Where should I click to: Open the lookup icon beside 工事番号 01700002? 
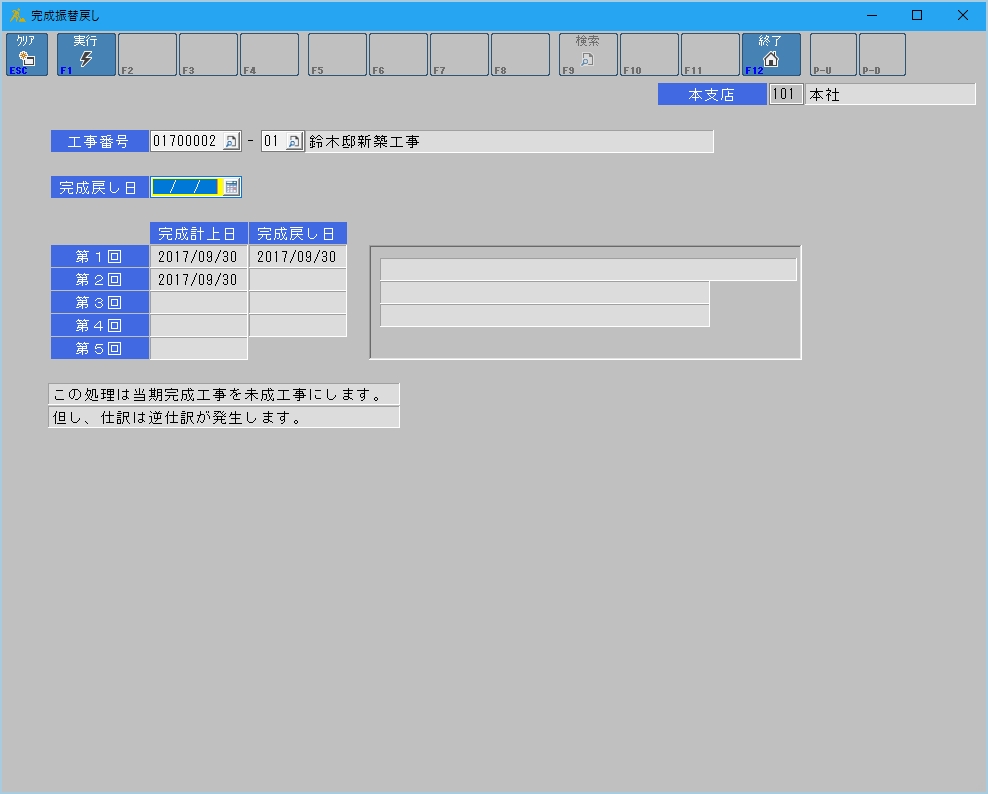pyautogui.click(x=231, y=142)
